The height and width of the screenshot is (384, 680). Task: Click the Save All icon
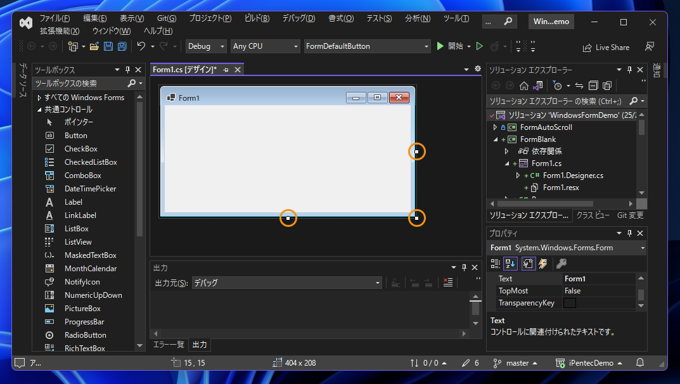[x=122, y=46]
